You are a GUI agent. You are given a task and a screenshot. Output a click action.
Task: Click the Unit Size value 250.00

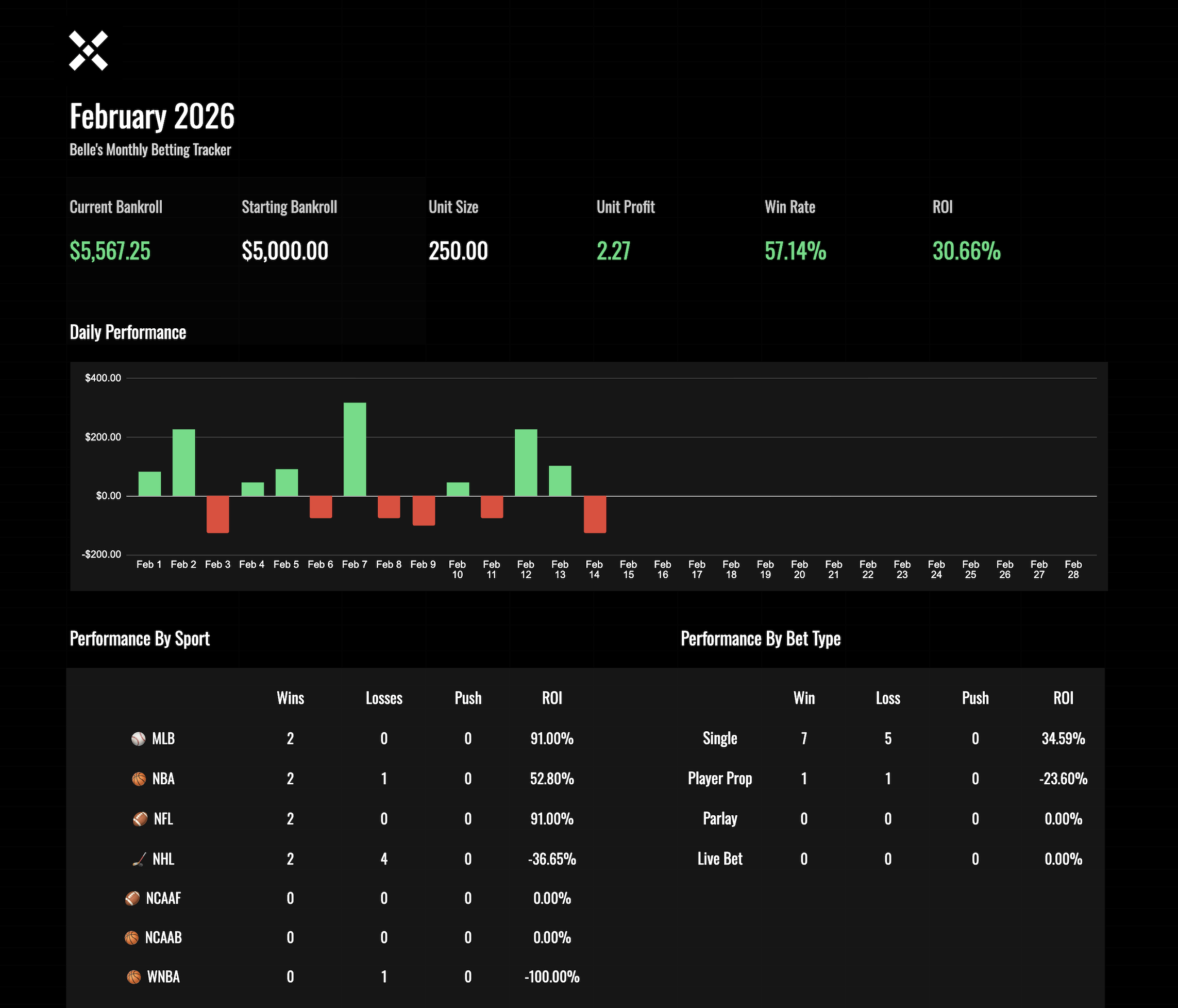click(x=458, y=251)
